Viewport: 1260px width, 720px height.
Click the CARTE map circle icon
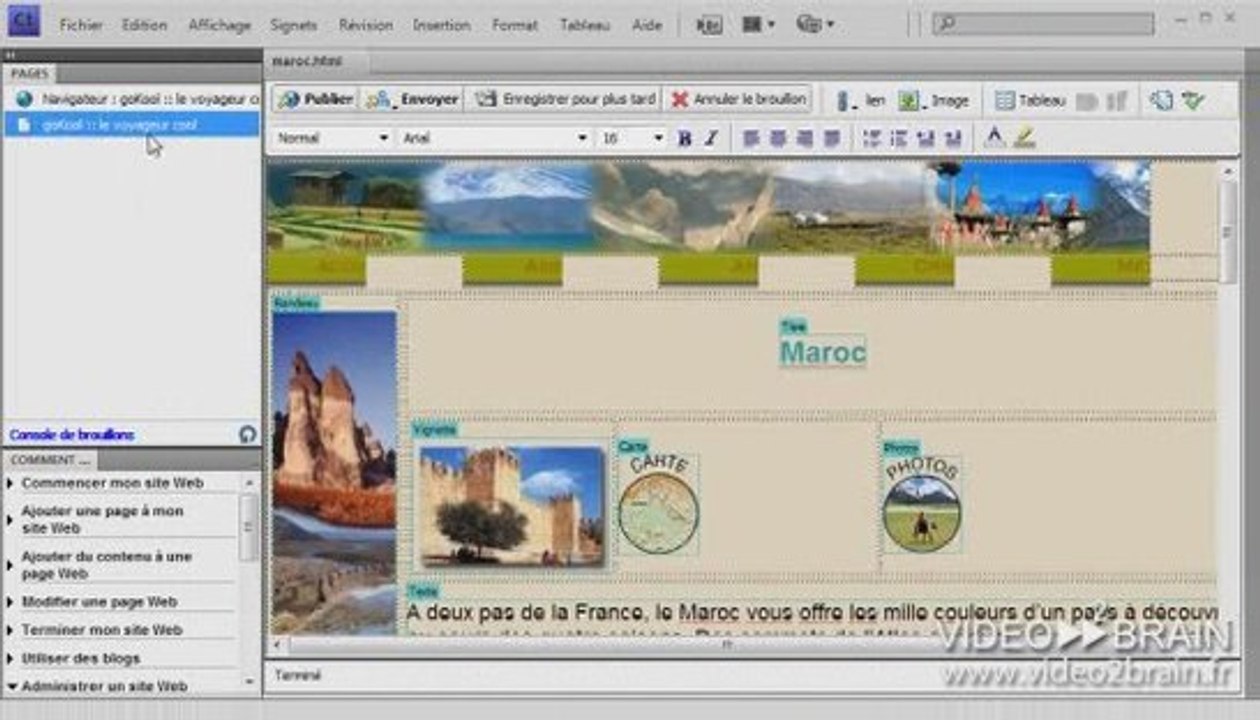658,505
